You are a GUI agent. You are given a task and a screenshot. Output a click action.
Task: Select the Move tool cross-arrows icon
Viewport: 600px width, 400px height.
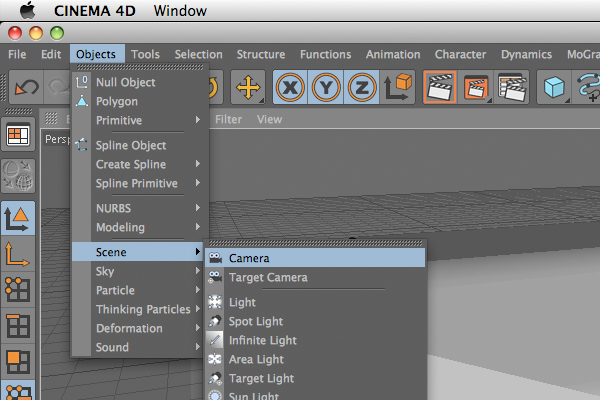pyautogui.click(x=248, y=87)
